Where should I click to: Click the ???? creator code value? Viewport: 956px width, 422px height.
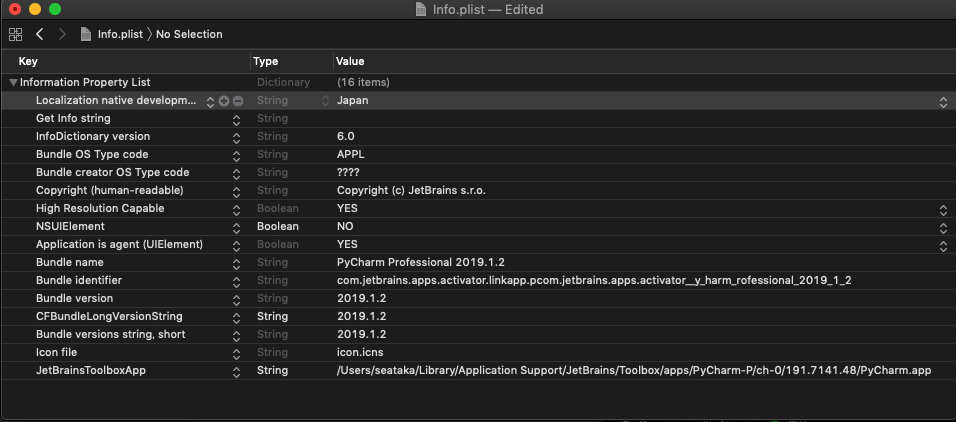click(348, 173)
